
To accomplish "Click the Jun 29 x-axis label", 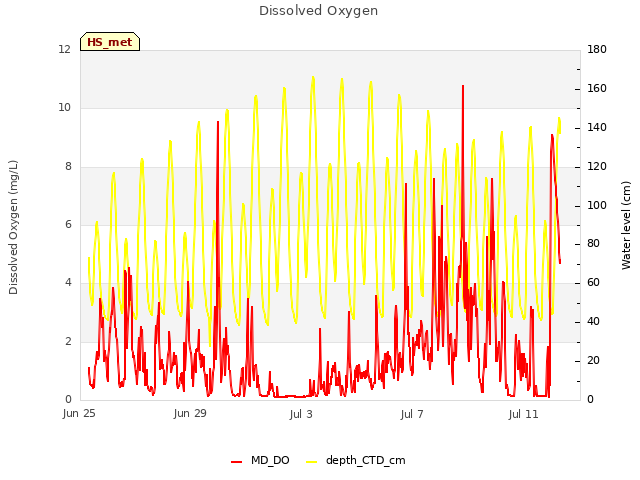I will (x=190, y=414).
